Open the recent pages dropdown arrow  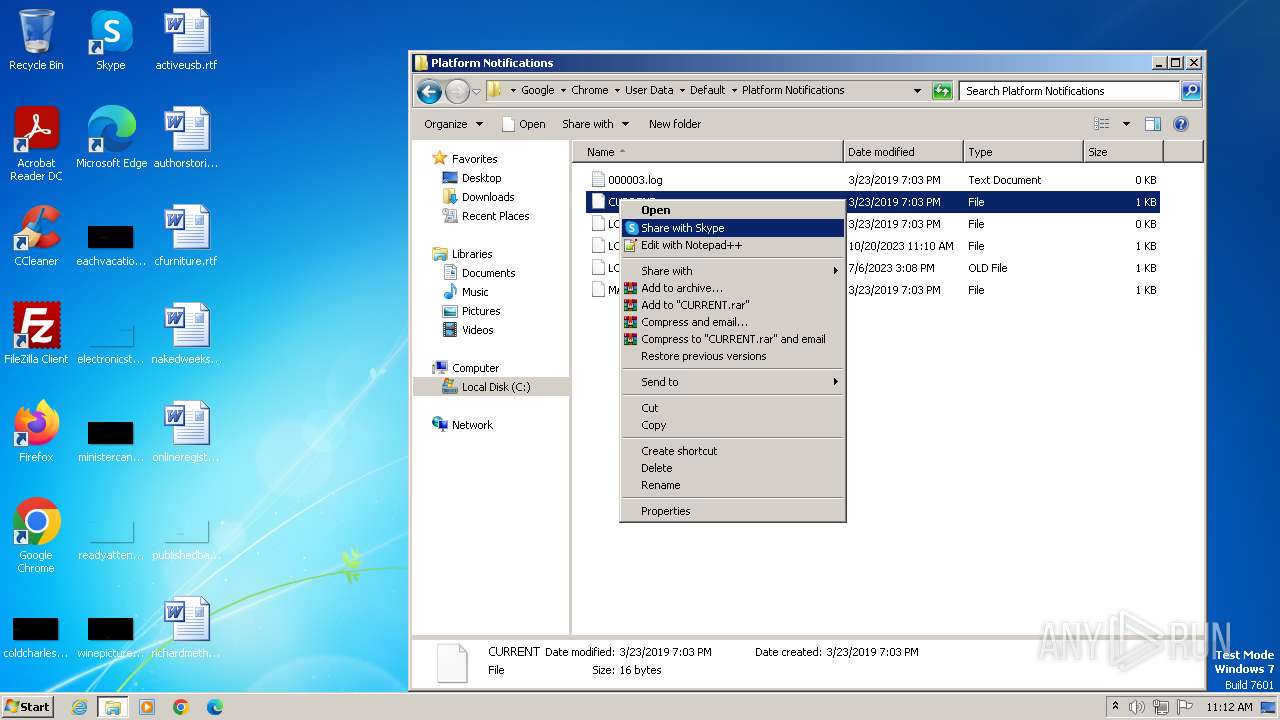[476, 91]
